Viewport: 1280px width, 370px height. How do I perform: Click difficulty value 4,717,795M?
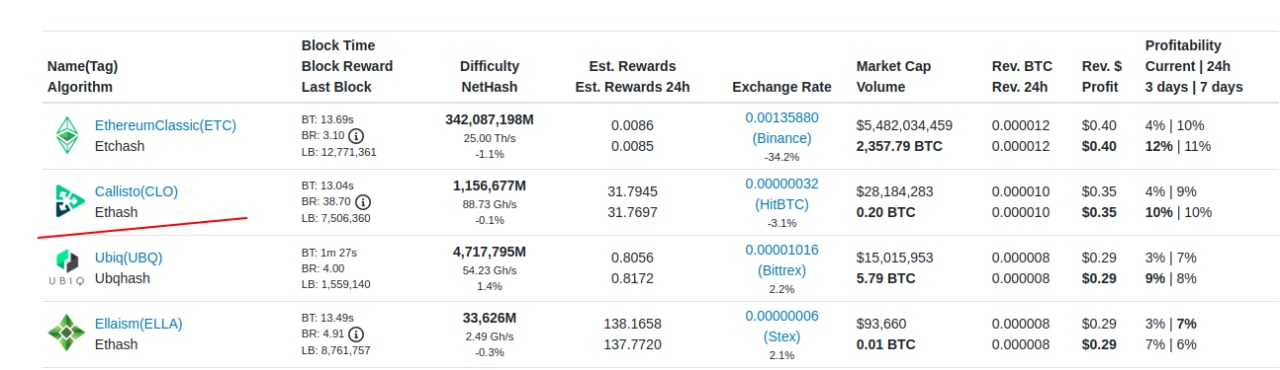(x=489, y=252)
